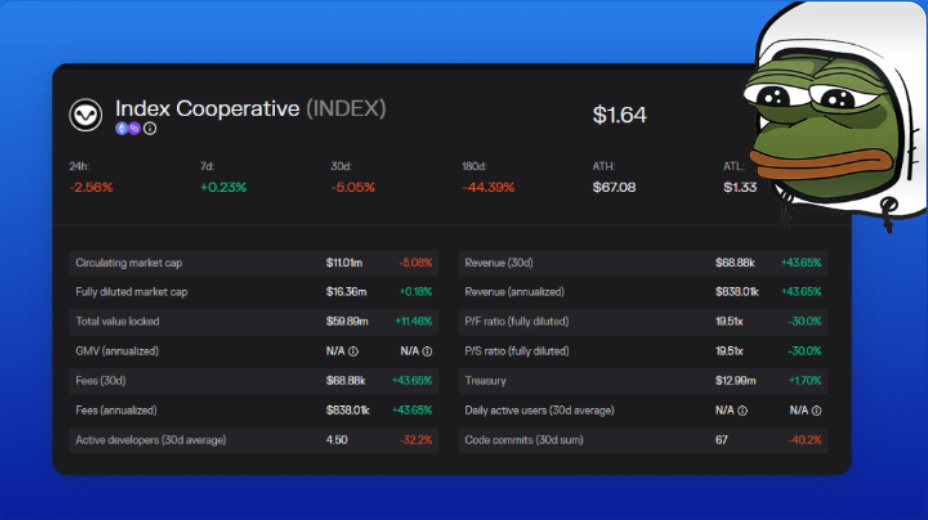Click Daily active users value info icon

pos(742,411)
